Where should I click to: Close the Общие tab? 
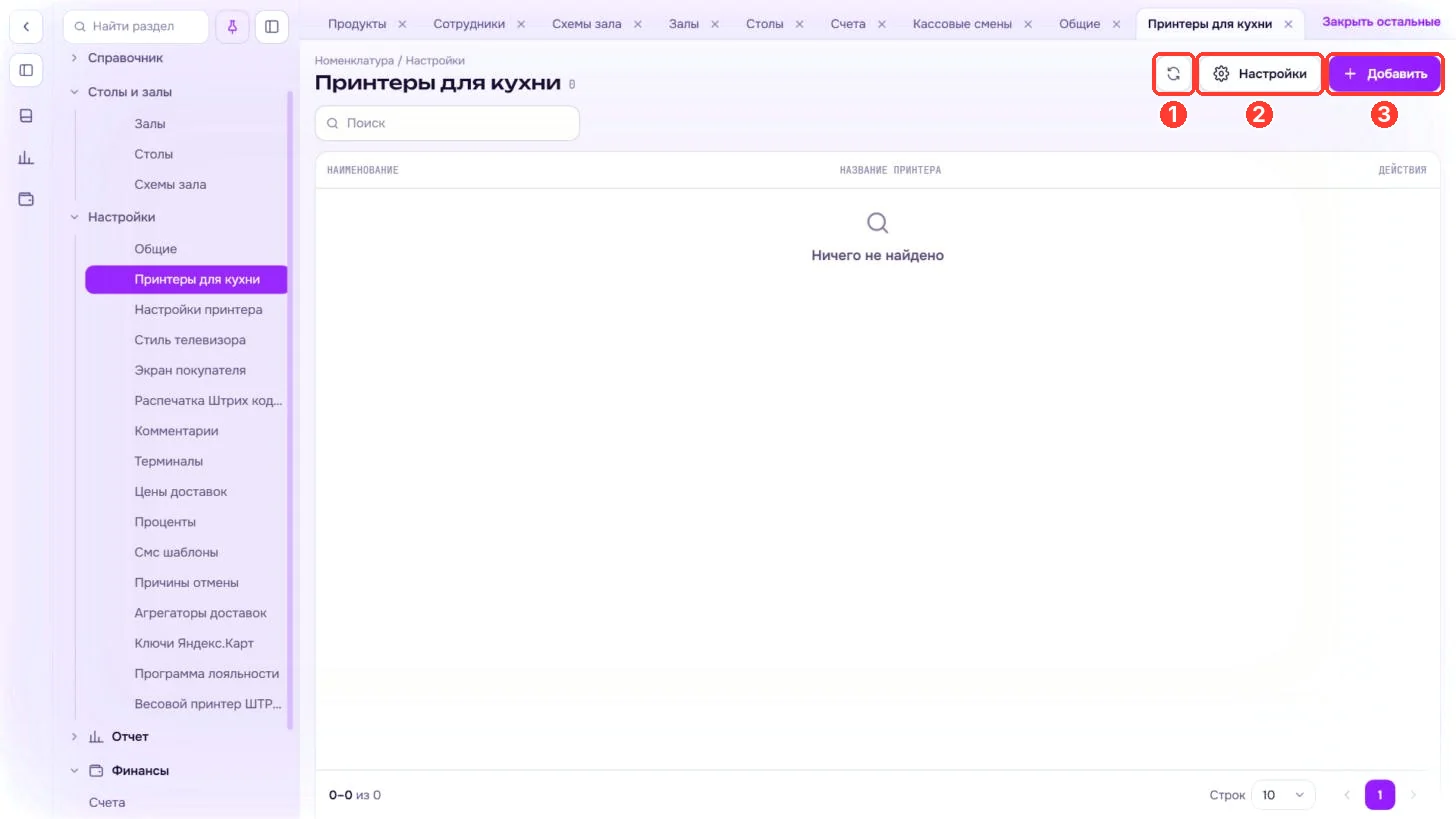point(1117,24)
